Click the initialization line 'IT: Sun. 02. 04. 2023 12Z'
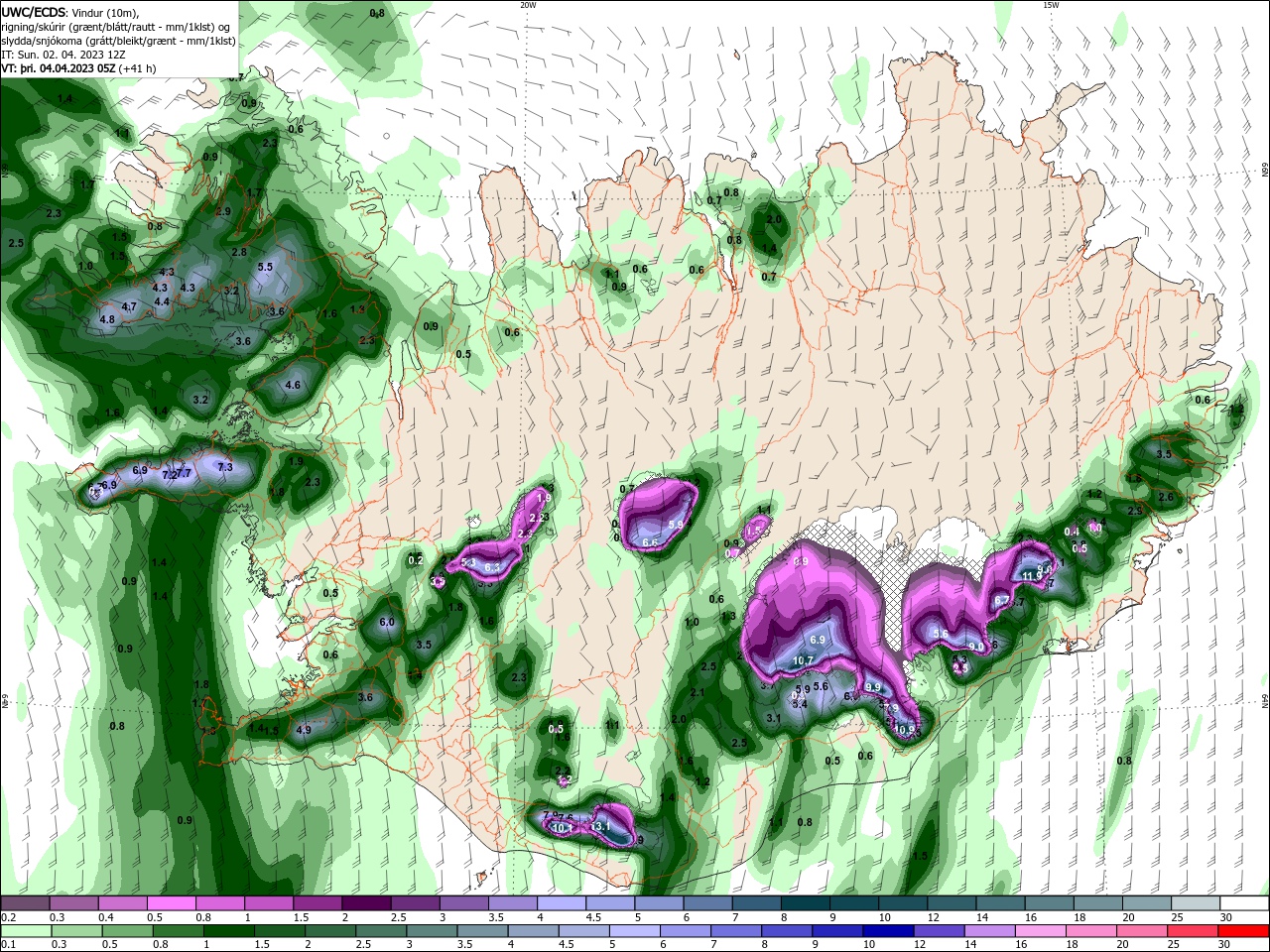 click(63, 56)
